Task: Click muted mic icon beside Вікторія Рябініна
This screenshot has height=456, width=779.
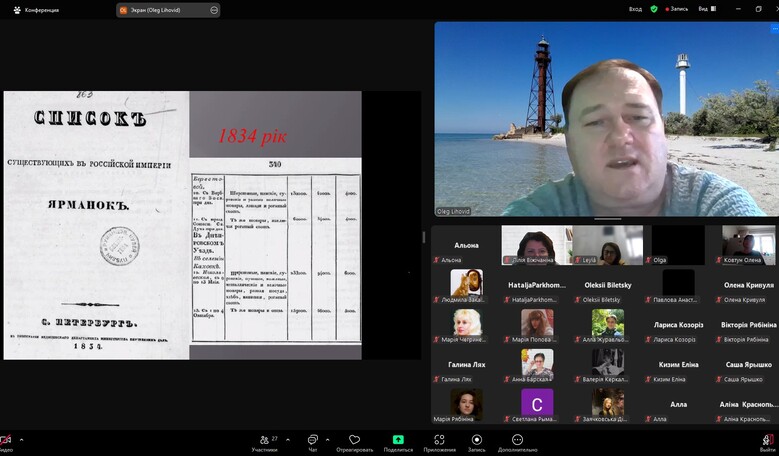Action: pyautogui.click(x=719, y=339)
